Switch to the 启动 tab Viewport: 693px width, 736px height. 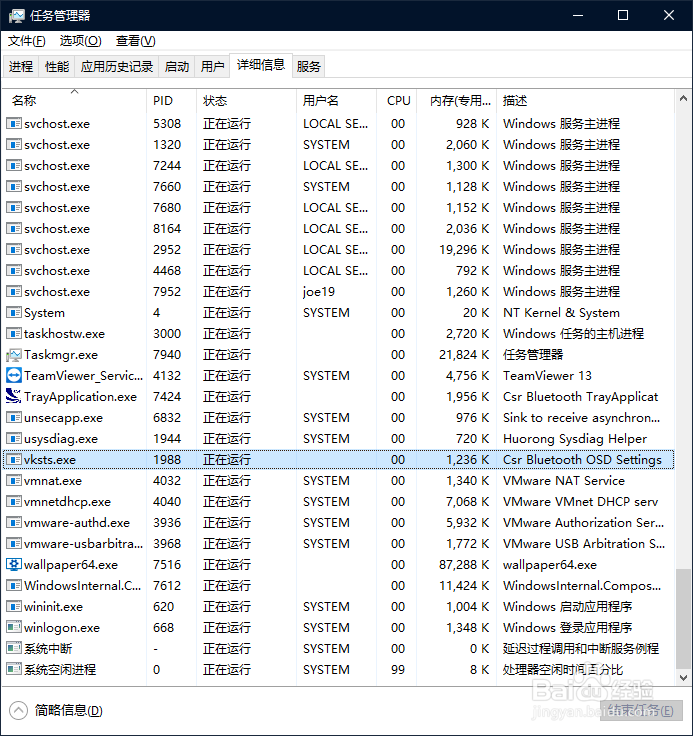(177, 66)
